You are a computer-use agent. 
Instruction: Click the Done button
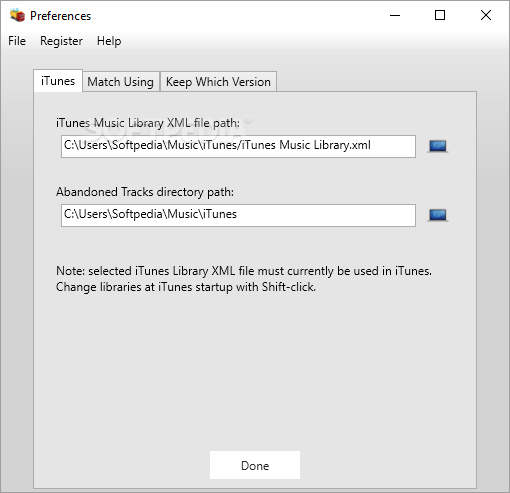[255, 465]
